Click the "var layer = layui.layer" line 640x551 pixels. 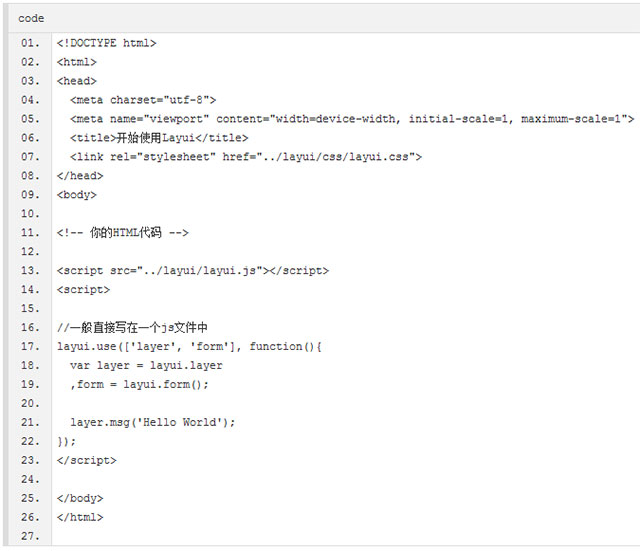click(x=146, y=366)
